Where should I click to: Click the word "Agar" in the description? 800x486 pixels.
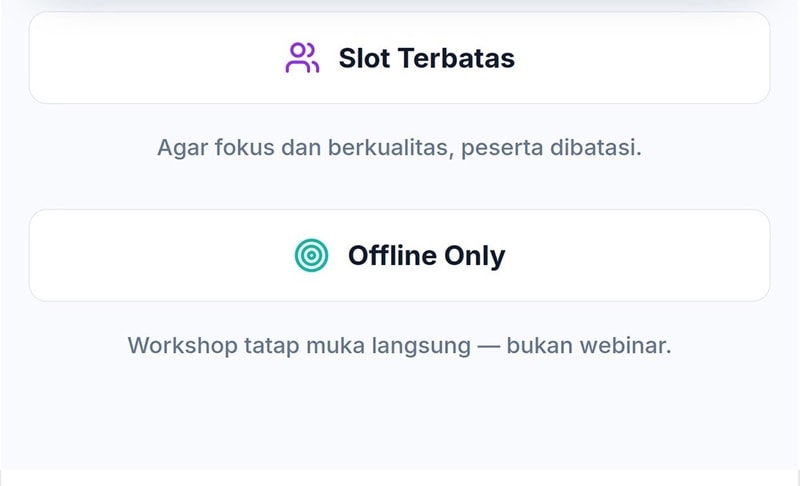point(180,148)
